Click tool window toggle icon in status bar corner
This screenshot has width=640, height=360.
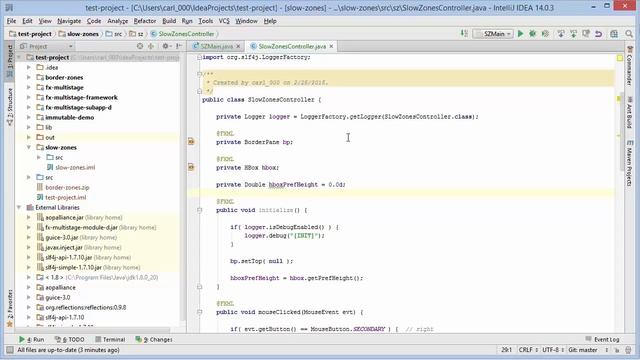point(10,350)
